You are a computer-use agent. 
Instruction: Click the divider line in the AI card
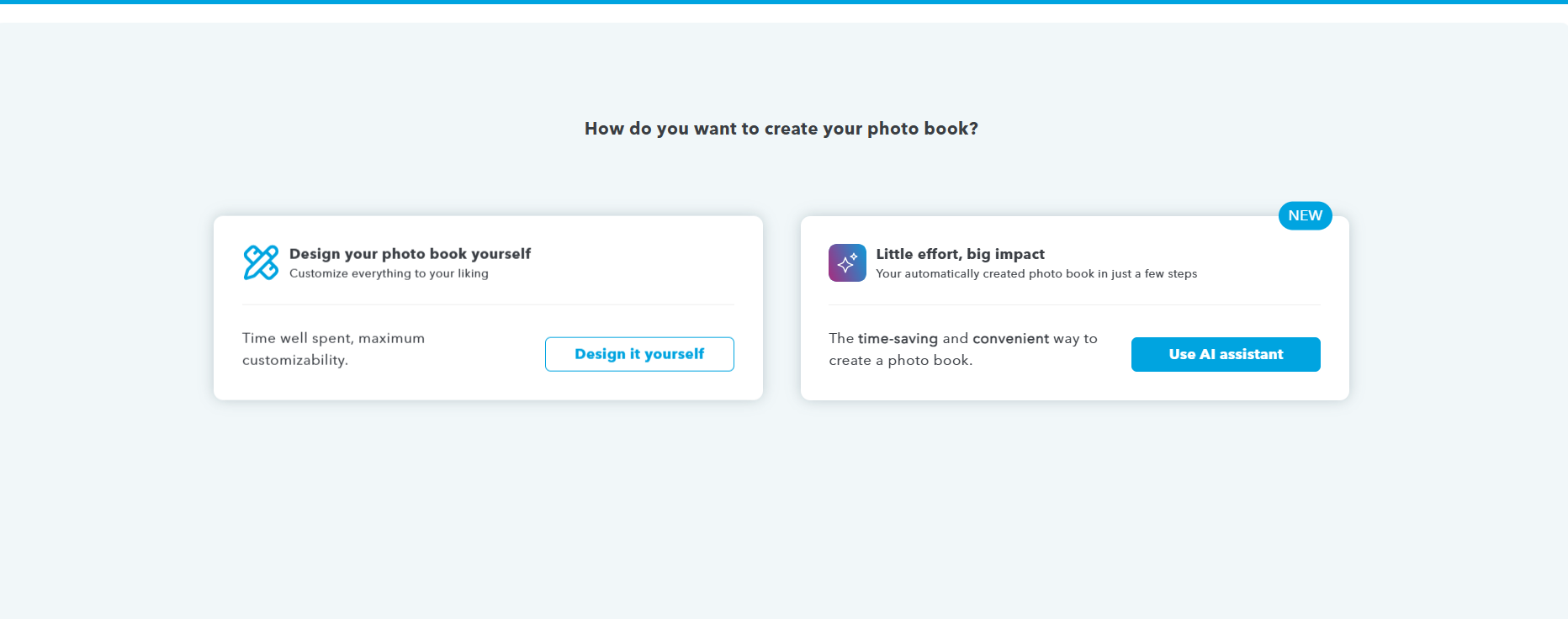1074,304
